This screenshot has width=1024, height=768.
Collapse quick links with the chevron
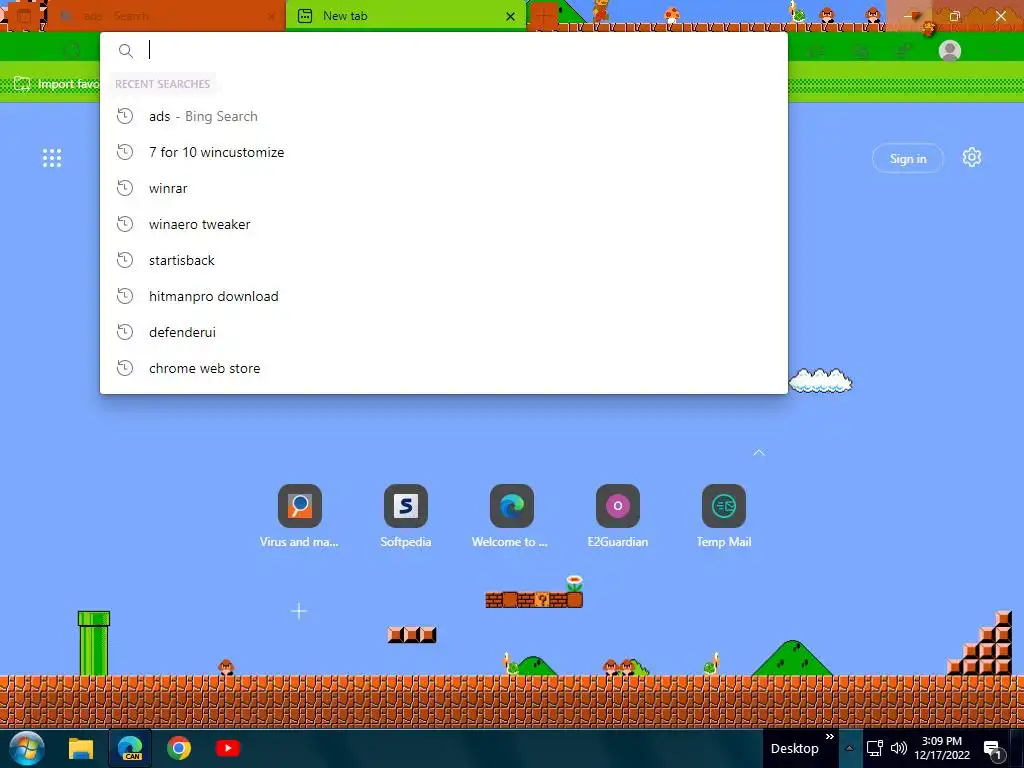[x=759, y=453]
